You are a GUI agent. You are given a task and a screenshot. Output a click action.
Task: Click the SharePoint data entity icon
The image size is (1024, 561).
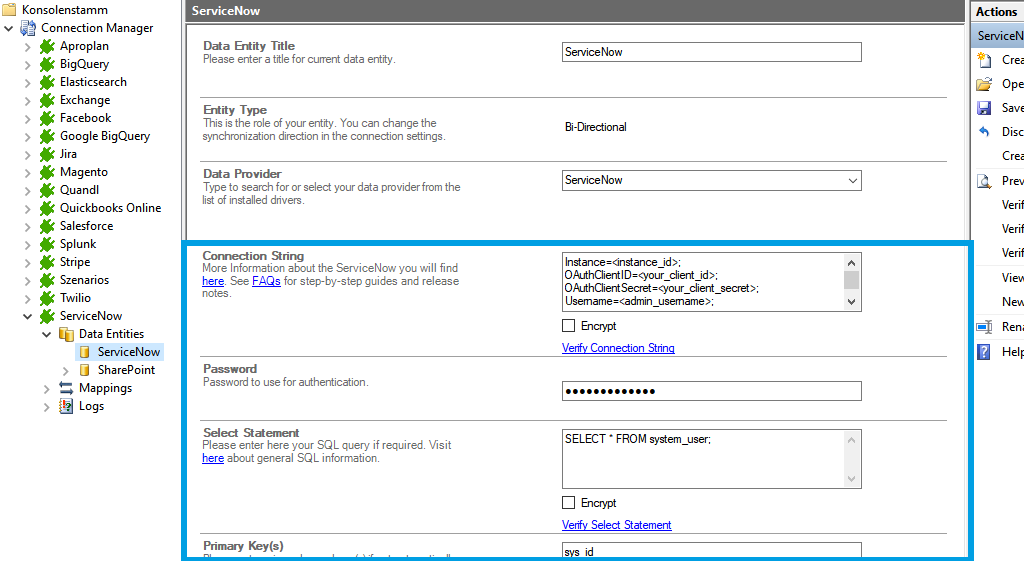click(85, 370)
